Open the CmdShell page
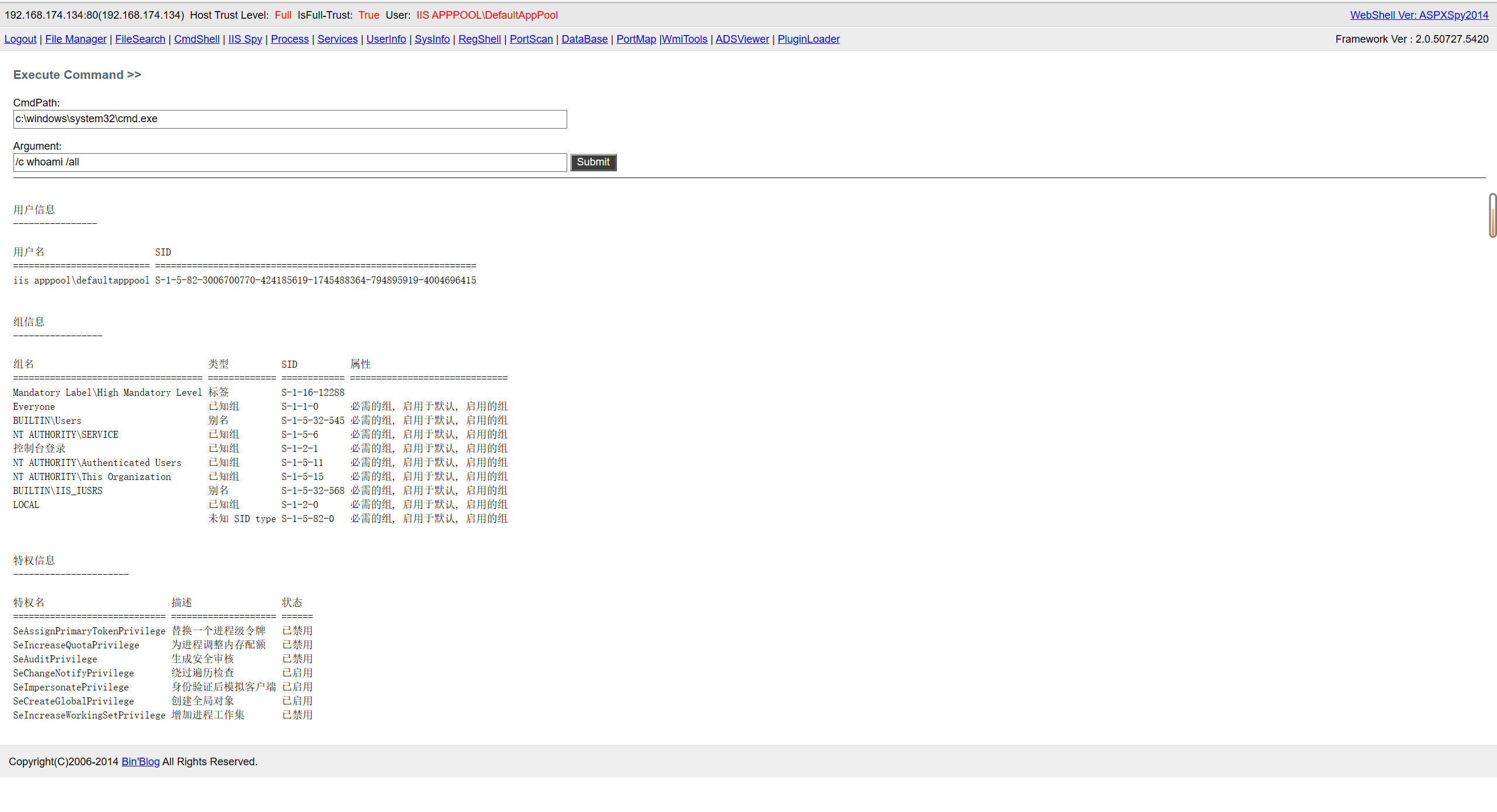This screenshot has height=812, width=1497. click(x=197, y=39)
